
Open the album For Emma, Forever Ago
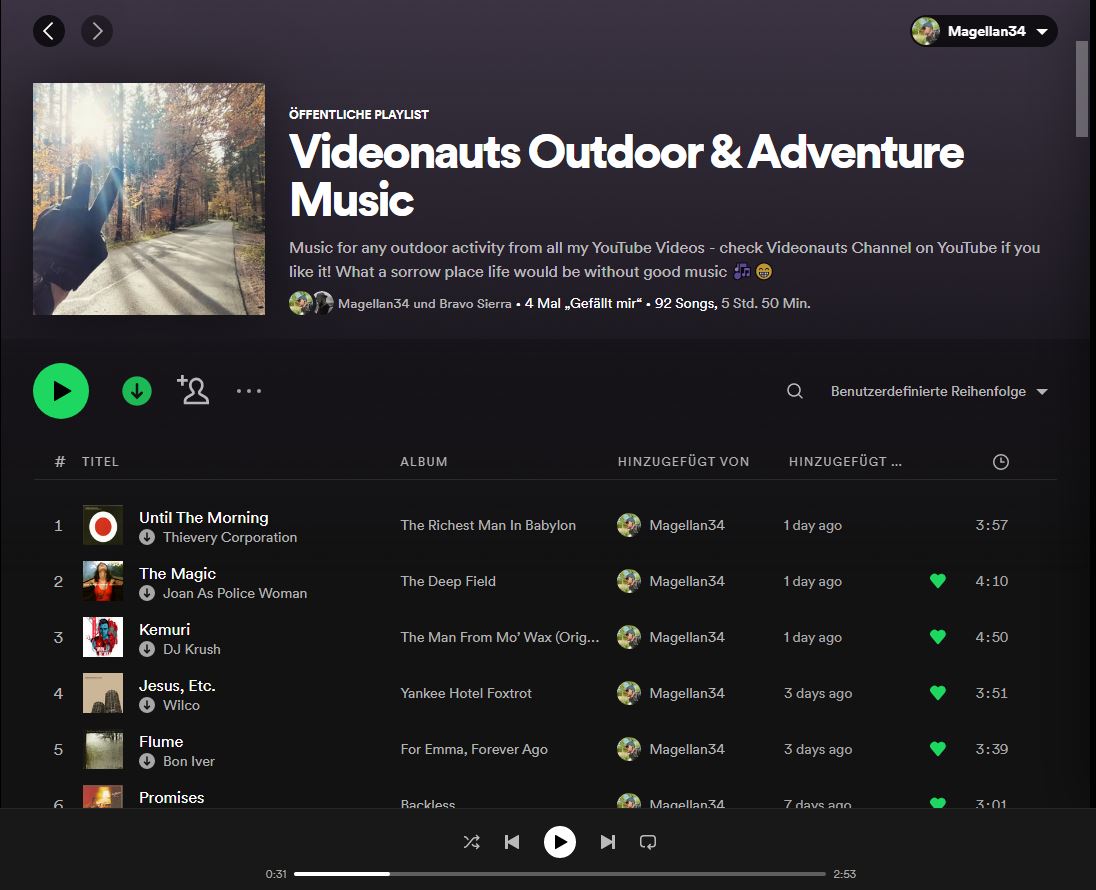tap(474, 749)
